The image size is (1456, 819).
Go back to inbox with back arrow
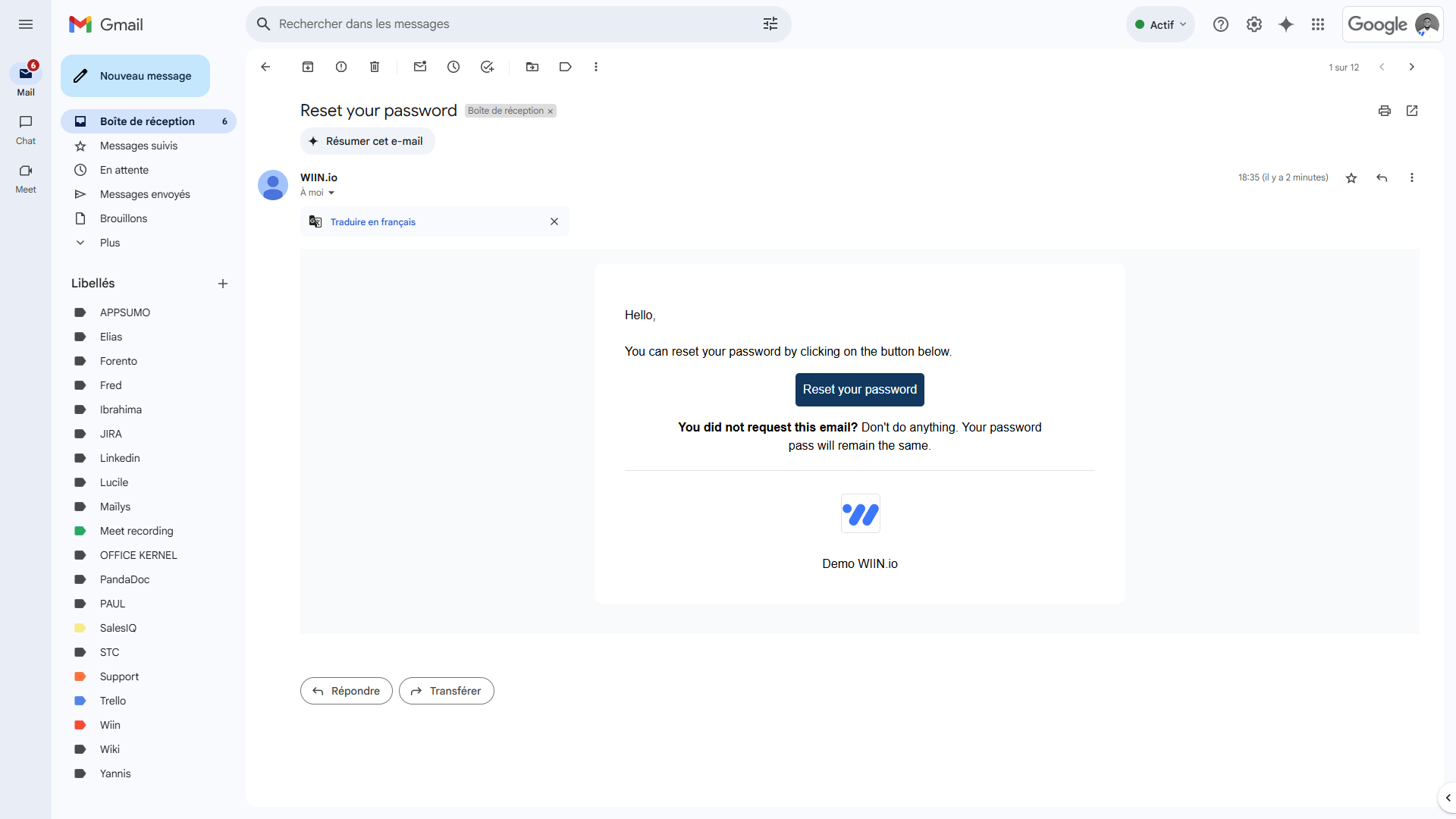tap(265, 67)
